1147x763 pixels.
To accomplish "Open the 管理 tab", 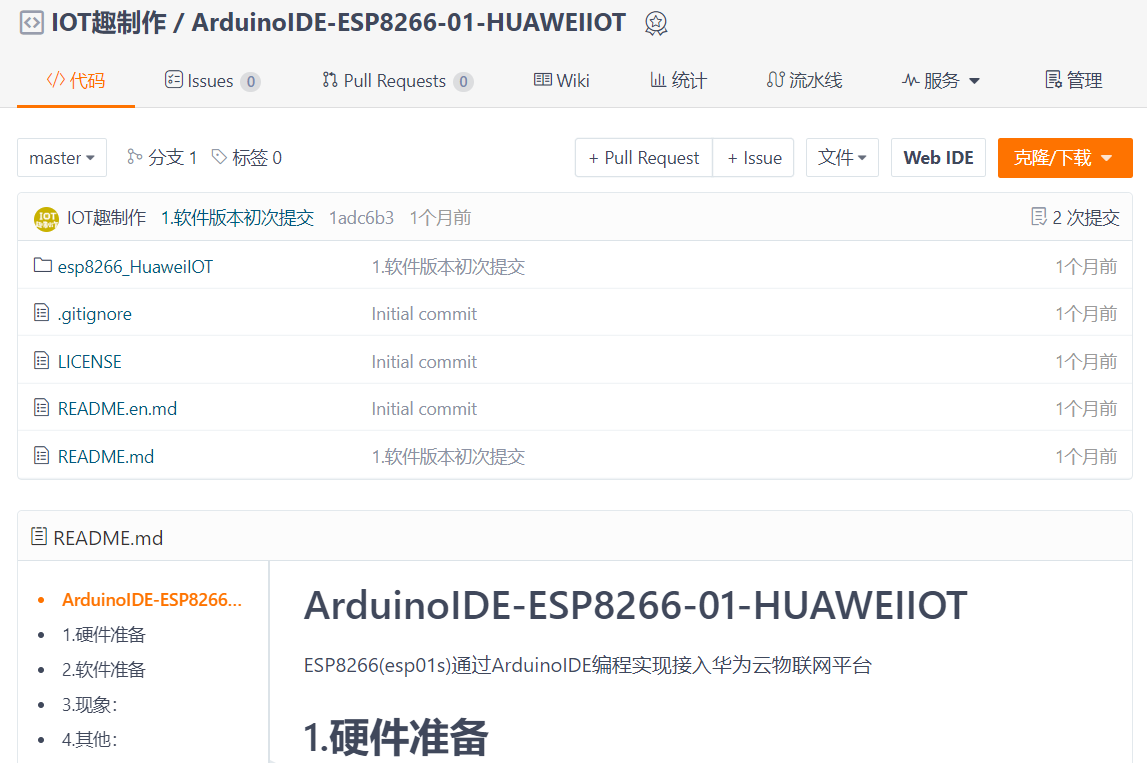I will 1073,80.
